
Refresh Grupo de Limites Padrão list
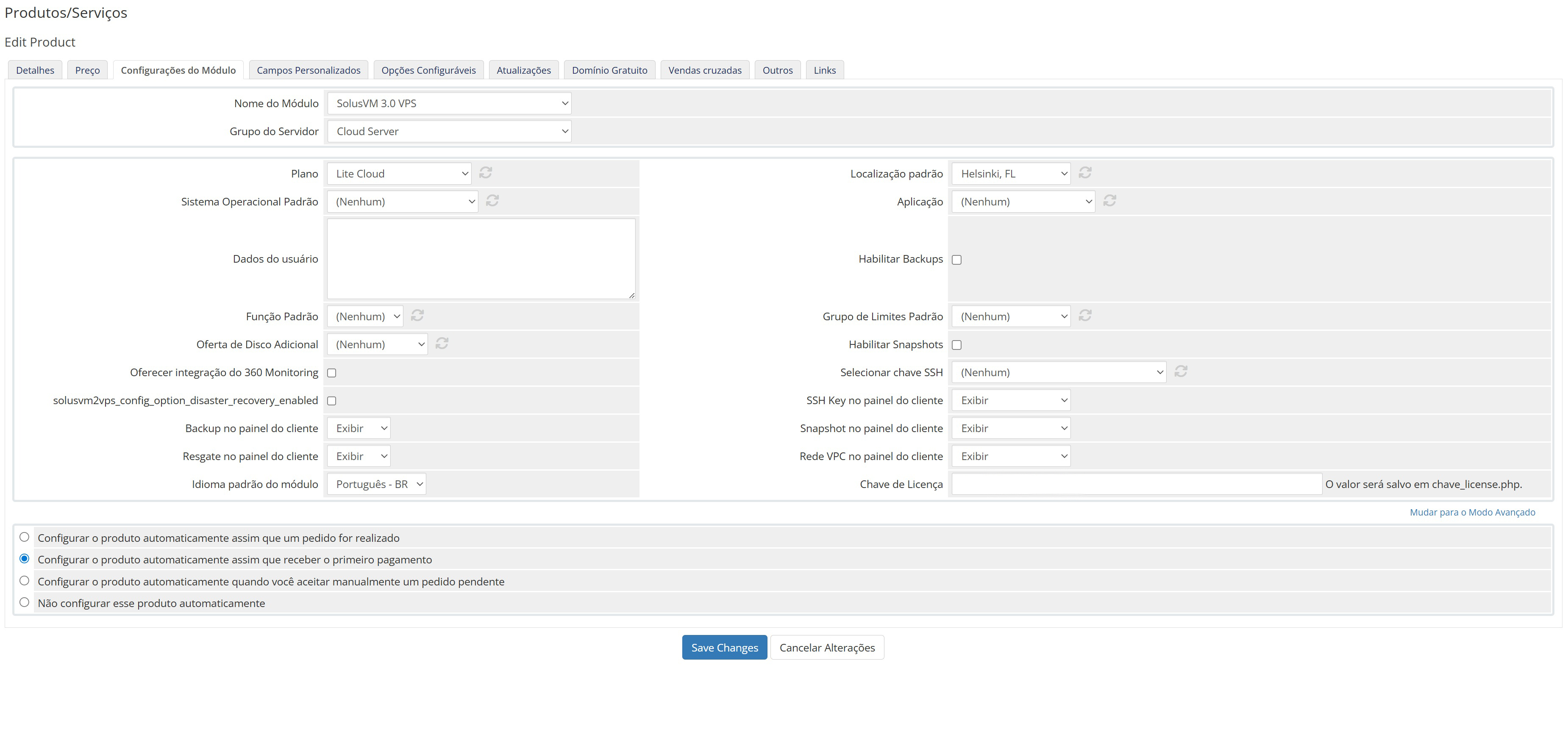coord(1085,315)
